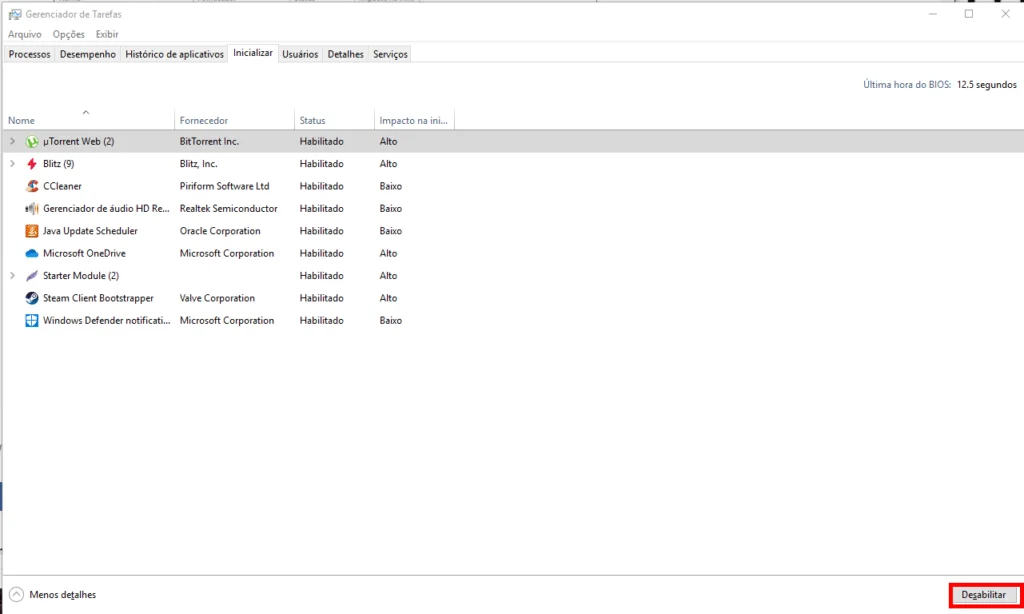
Task: Open the Serviços tab
Action: coord(390,54)
